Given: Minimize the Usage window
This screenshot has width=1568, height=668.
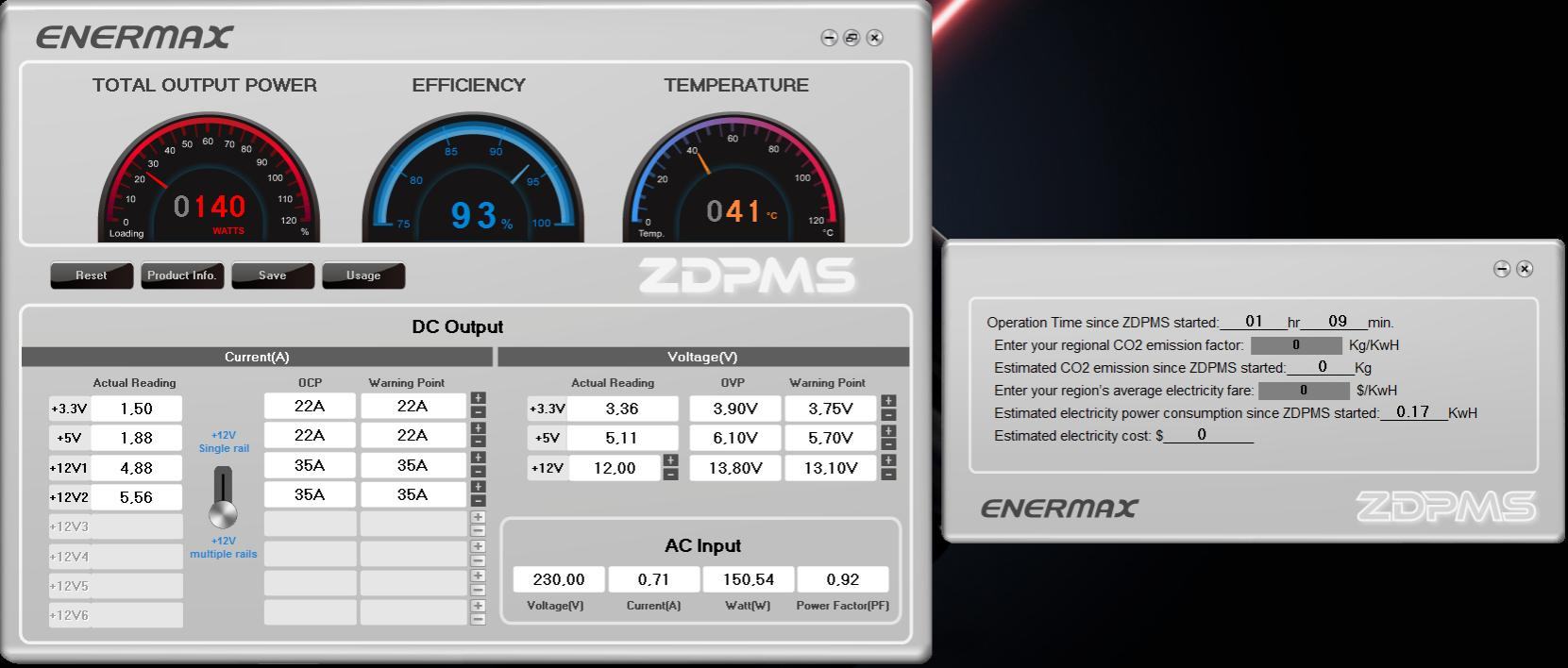Looking at the screenshot, I should point(1502,269).
